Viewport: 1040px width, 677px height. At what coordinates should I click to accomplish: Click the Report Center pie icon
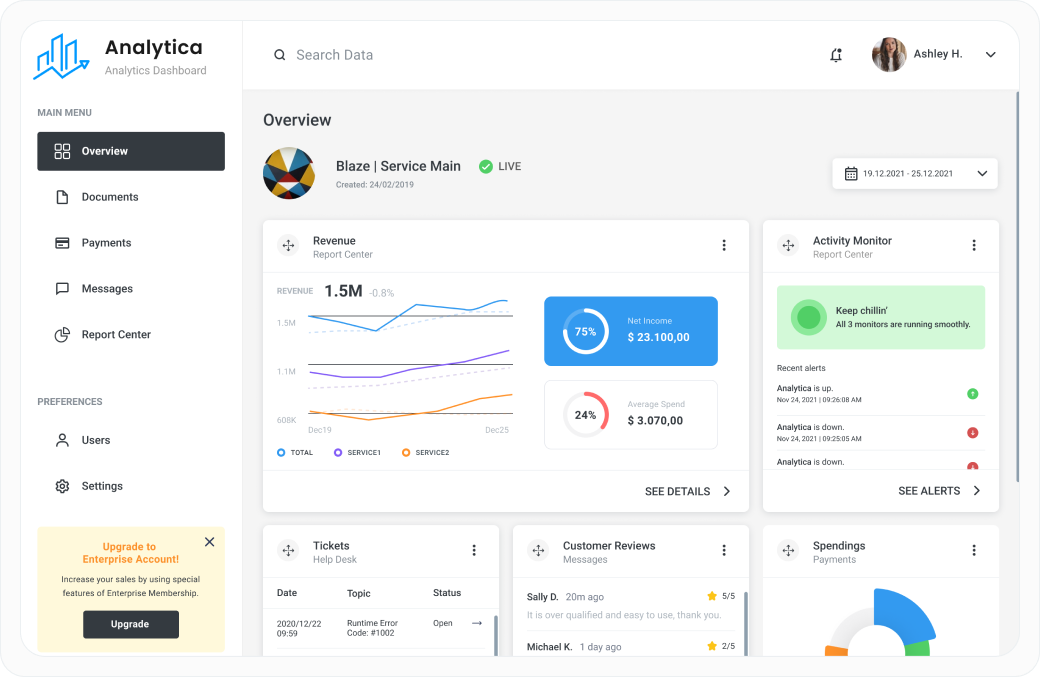pos(62,334)
